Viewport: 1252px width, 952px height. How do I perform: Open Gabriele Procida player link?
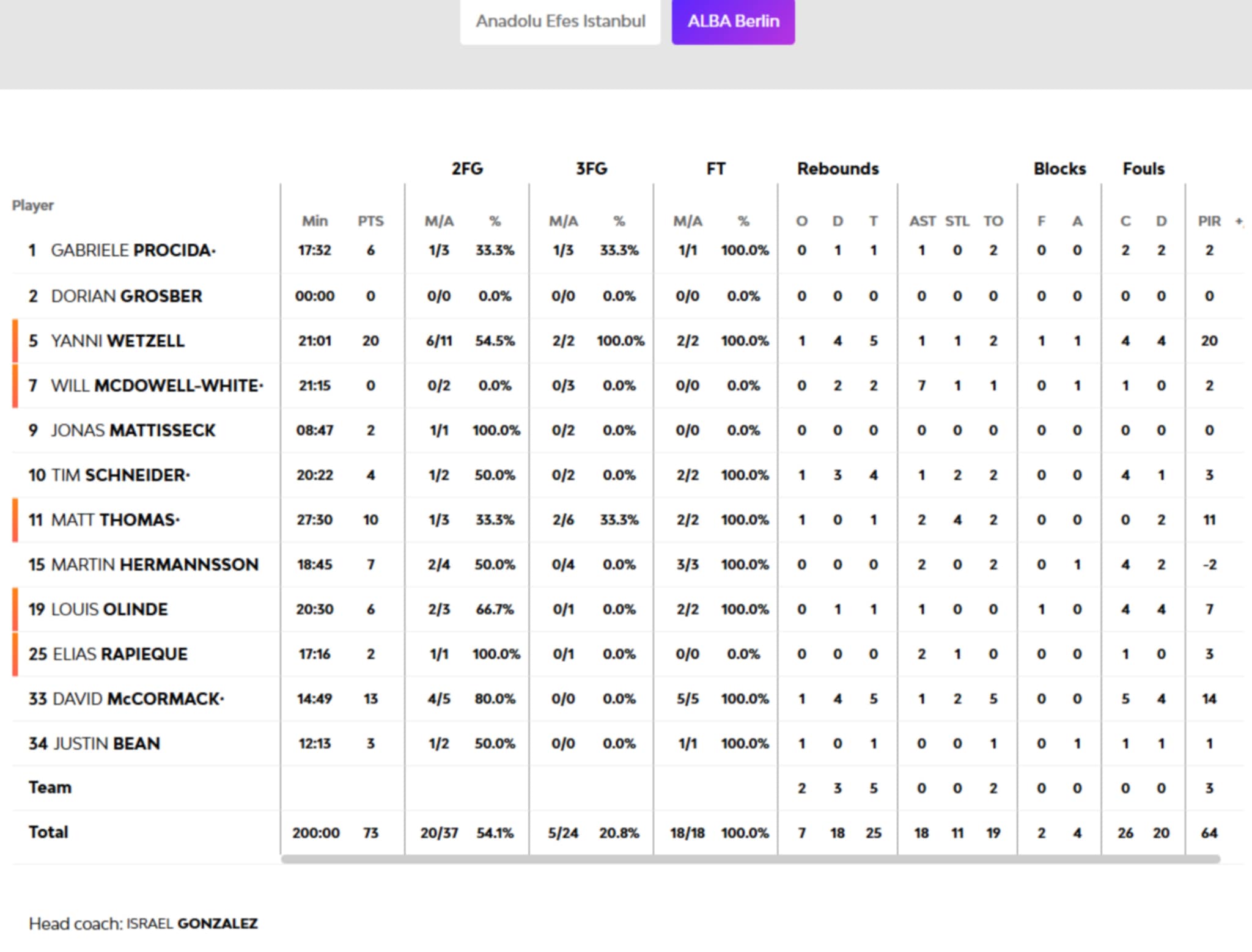132,251
